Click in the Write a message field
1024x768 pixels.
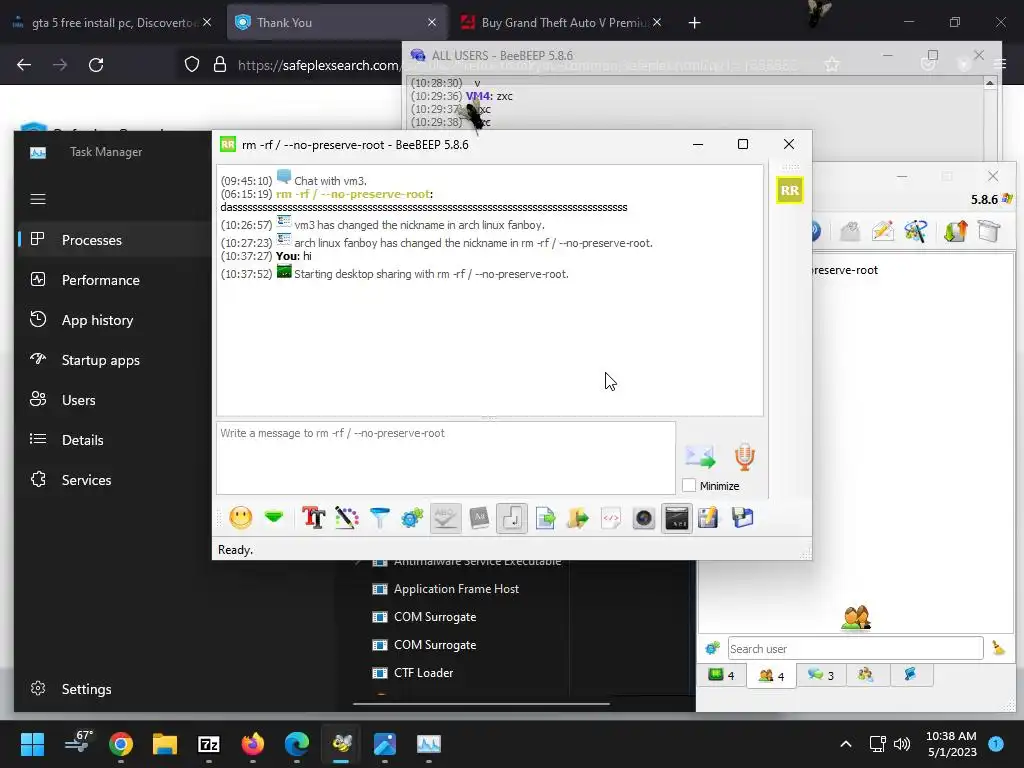[446, 458]
